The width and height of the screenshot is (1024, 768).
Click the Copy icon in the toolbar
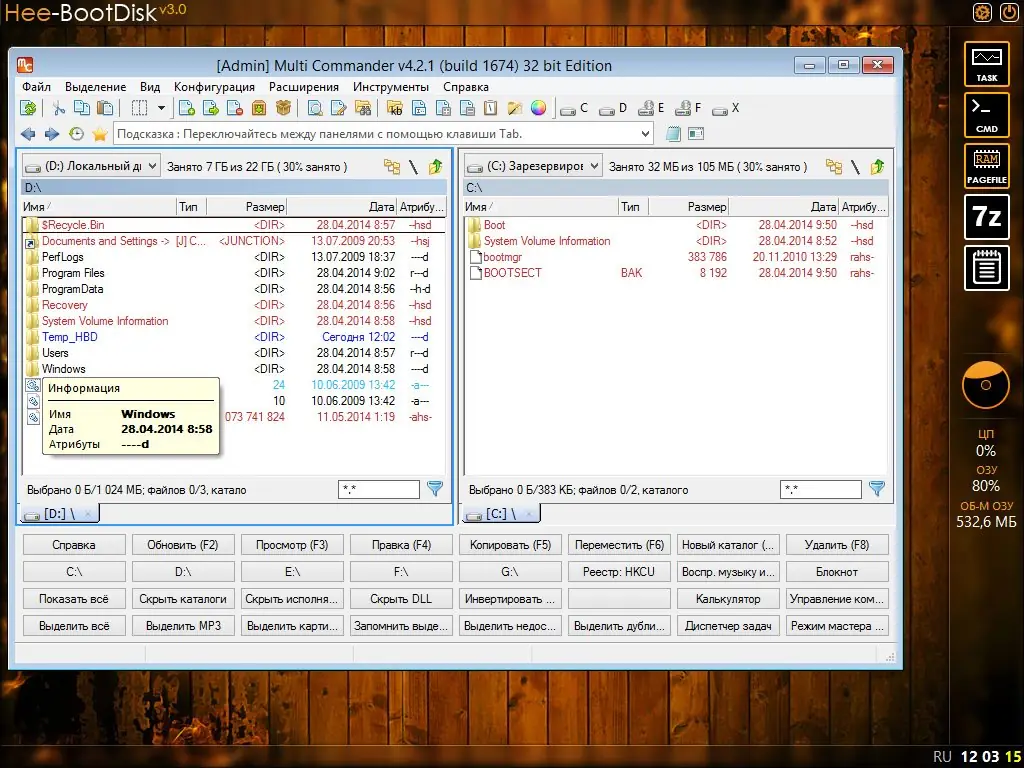(x=81, y=108)
